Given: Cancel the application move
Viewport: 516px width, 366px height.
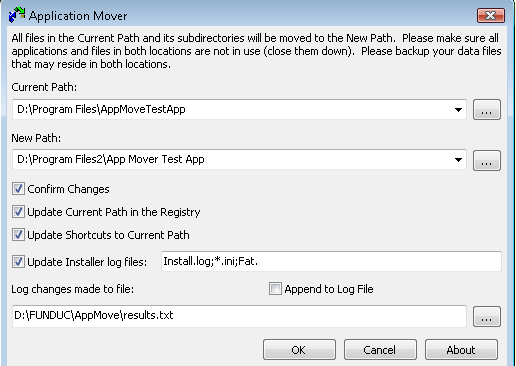Looking at the screenshot, I should pyautogui.click(x=380, y=350).
